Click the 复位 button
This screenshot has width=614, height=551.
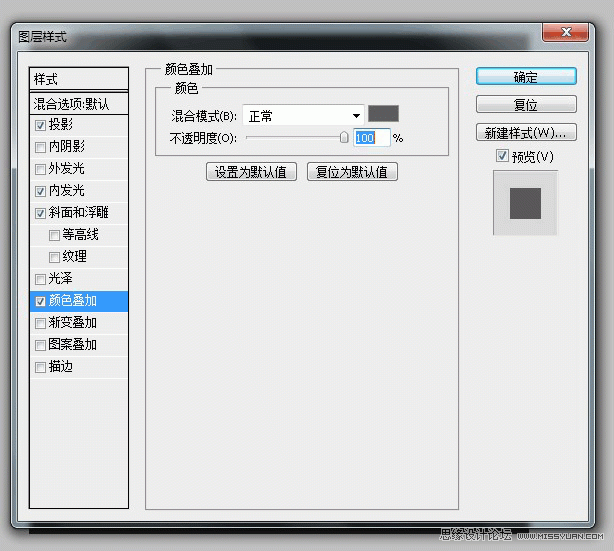click(526, 104)
